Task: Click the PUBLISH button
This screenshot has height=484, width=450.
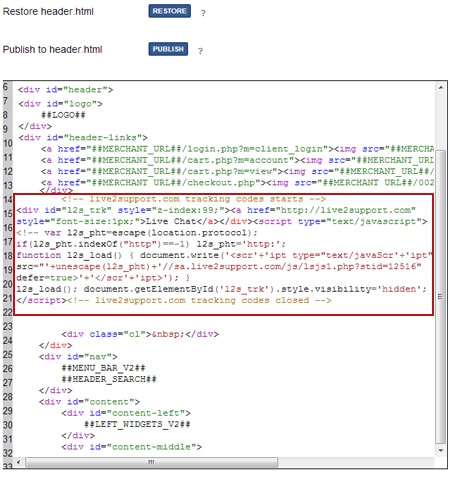Action: 168,49
